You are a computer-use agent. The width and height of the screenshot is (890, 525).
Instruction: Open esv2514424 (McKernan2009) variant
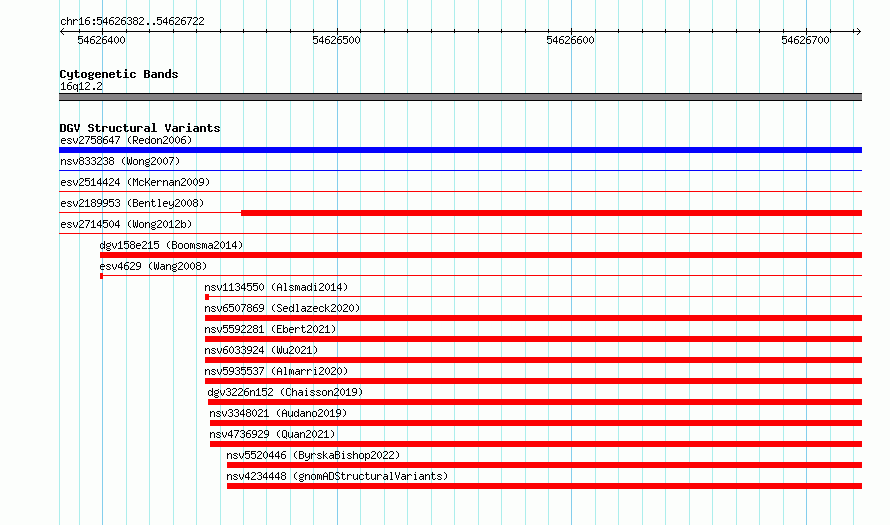(135, 182)
